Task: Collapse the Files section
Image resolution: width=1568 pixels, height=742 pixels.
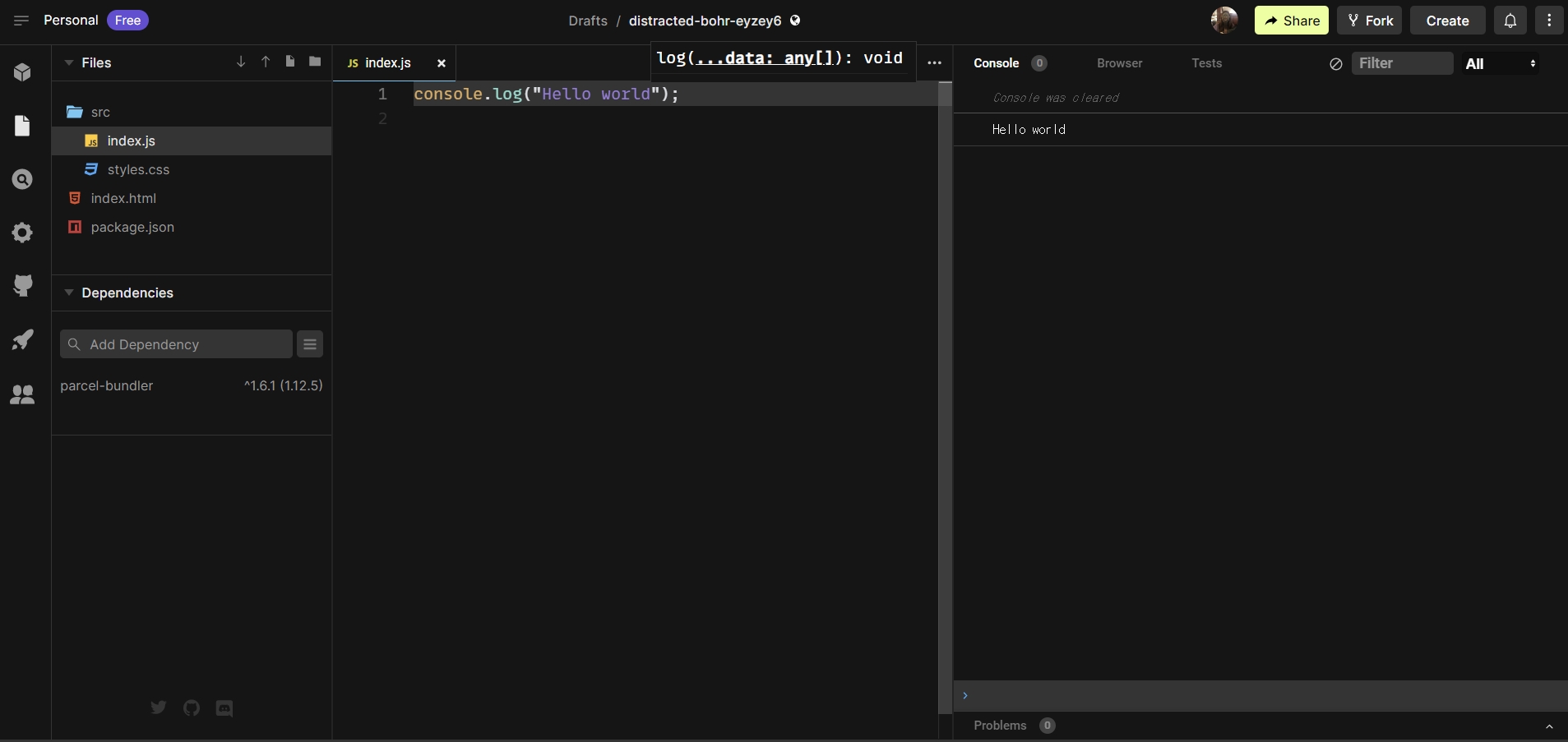Action: tap(69, 62)
